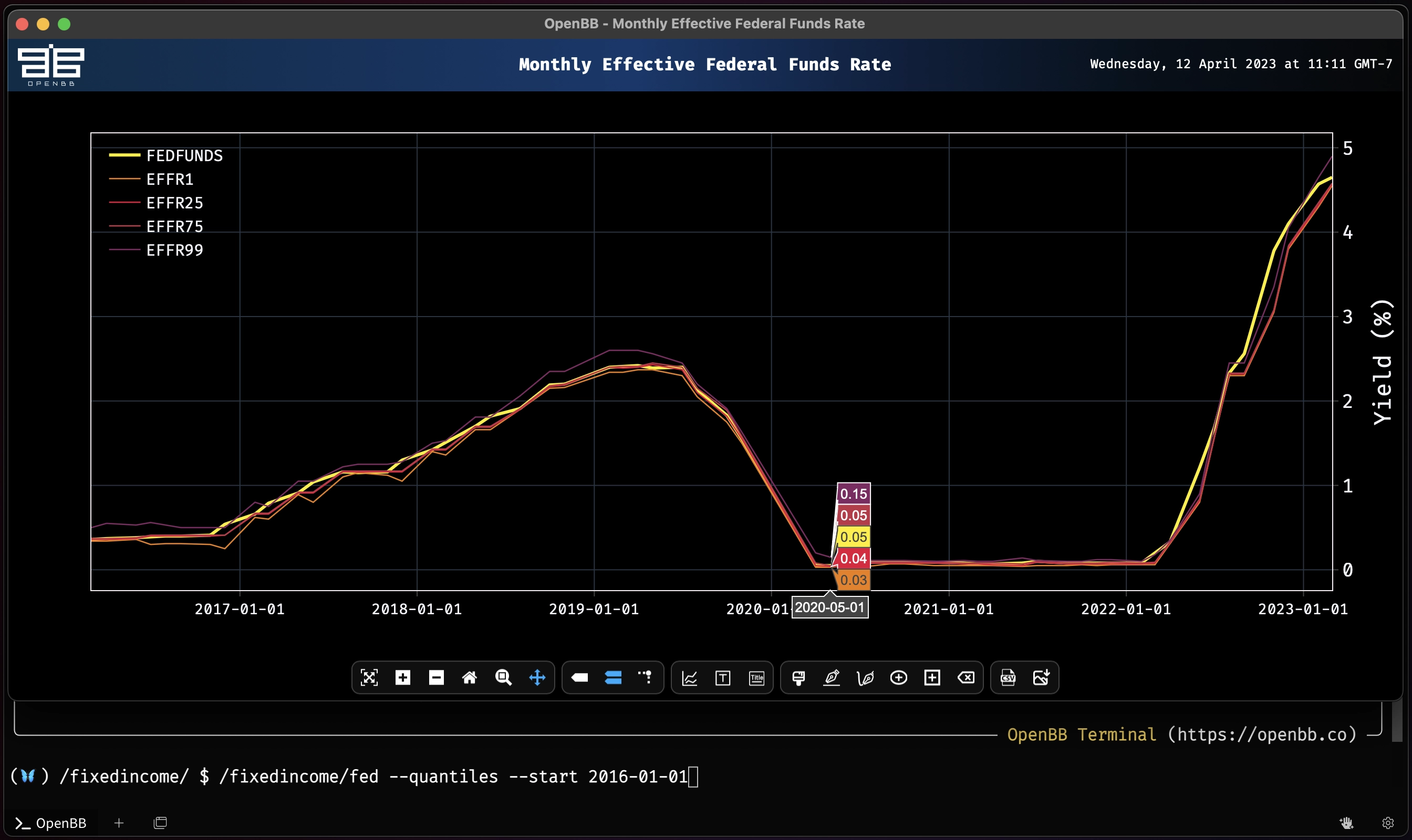Screen dimensions: 1412x840
Task: Save the chart as image
Action: click(x=1042, y=678)
